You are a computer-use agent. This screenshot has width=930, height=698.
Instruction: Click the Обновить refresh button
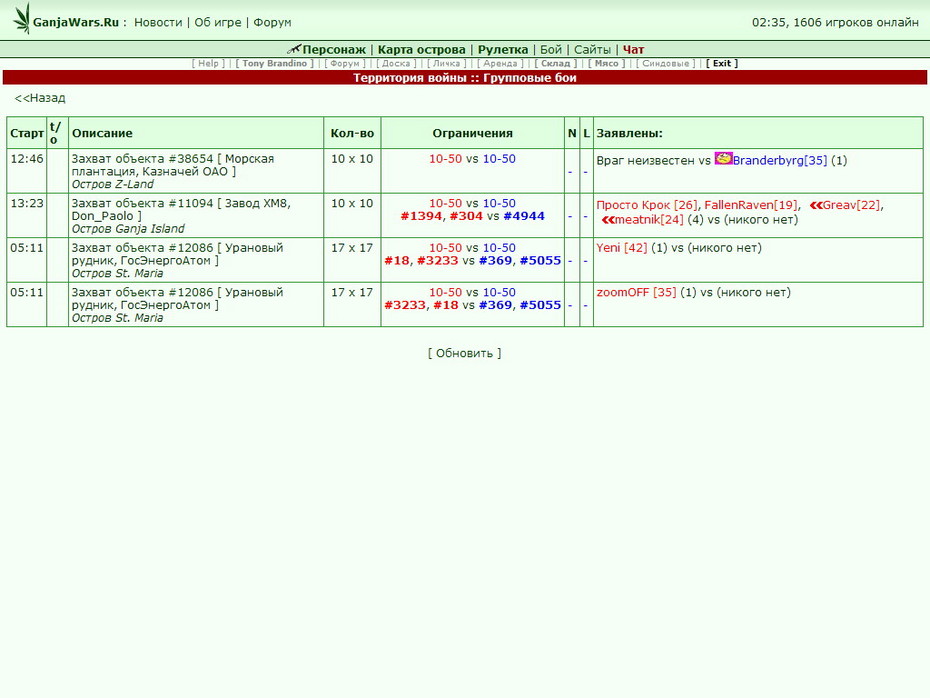(x=464, y=353)
